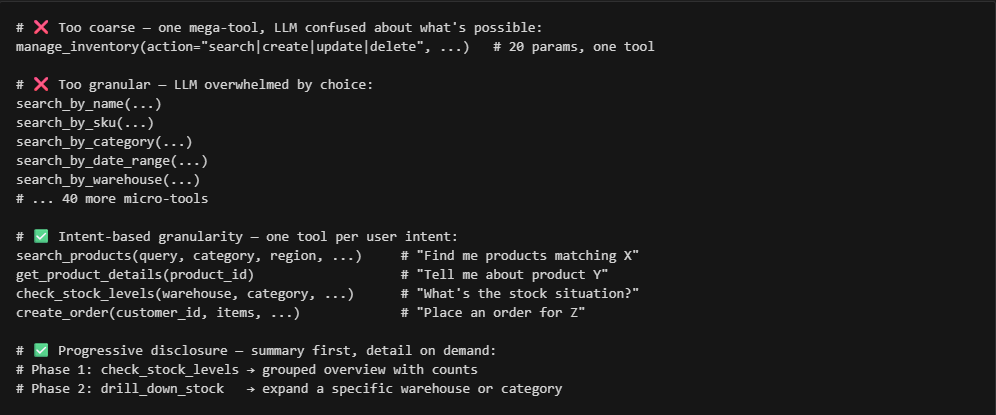The height and width of the screenshot is (415, 996).
Task: Click the search_by_category(...) line
Action: point(104,142)
